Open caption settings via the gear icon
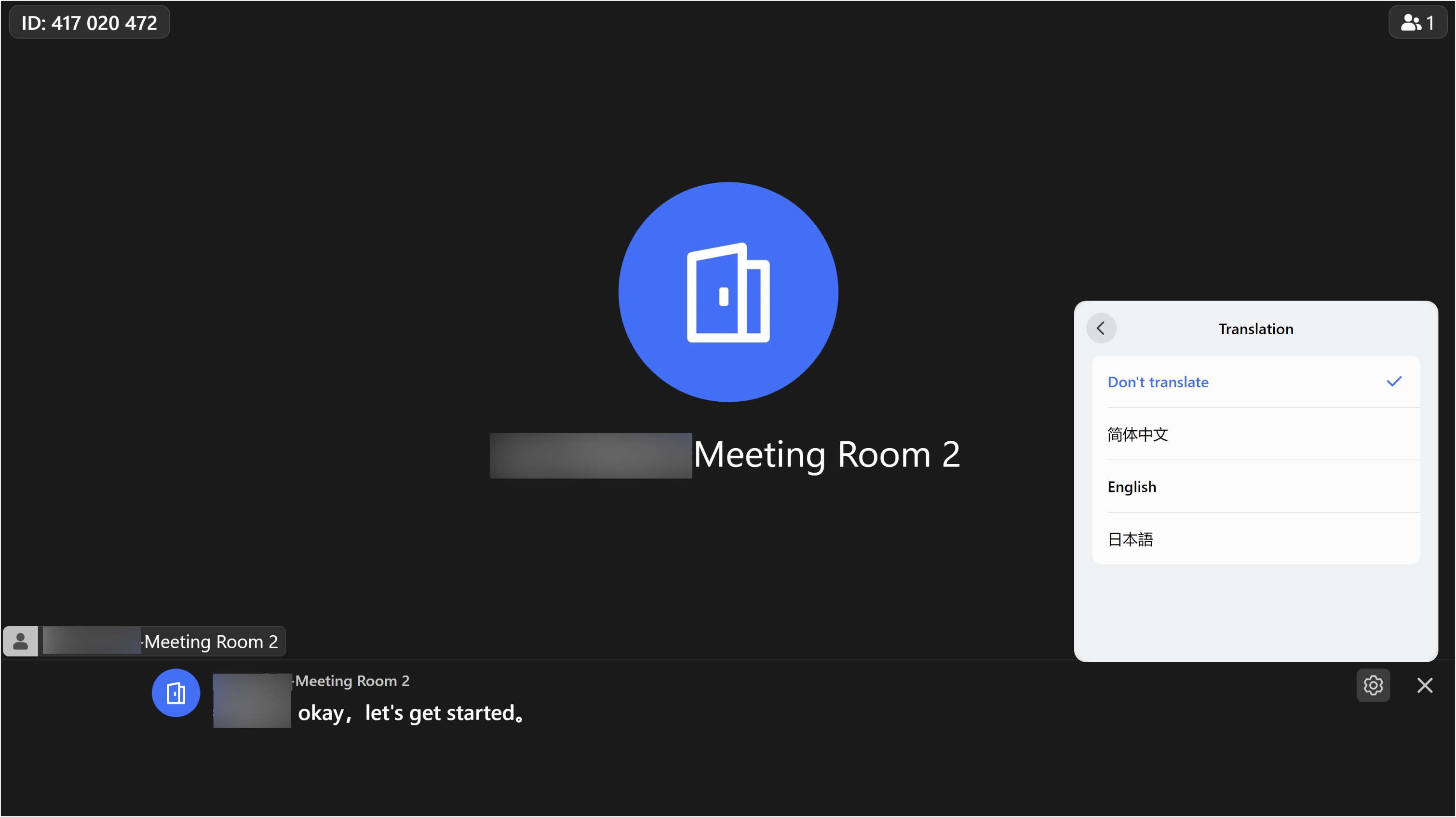 pyautogui.click(x=1374, y=685)
